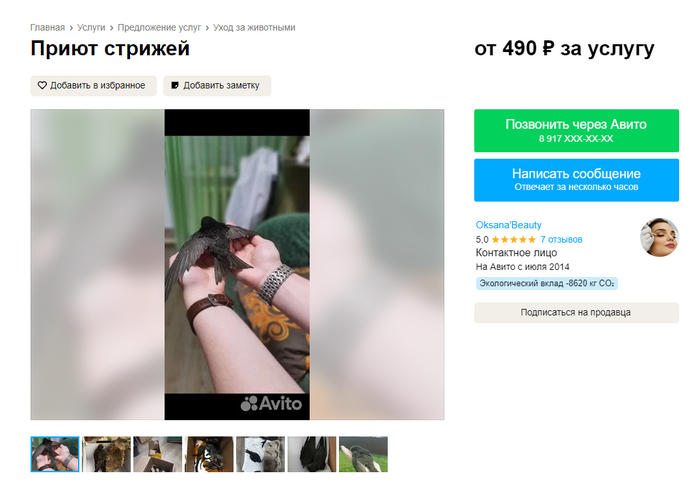Select the fourth thumbnail with orange box
The width and height of the screenshot is (700, 493).
tap(209, 454)
